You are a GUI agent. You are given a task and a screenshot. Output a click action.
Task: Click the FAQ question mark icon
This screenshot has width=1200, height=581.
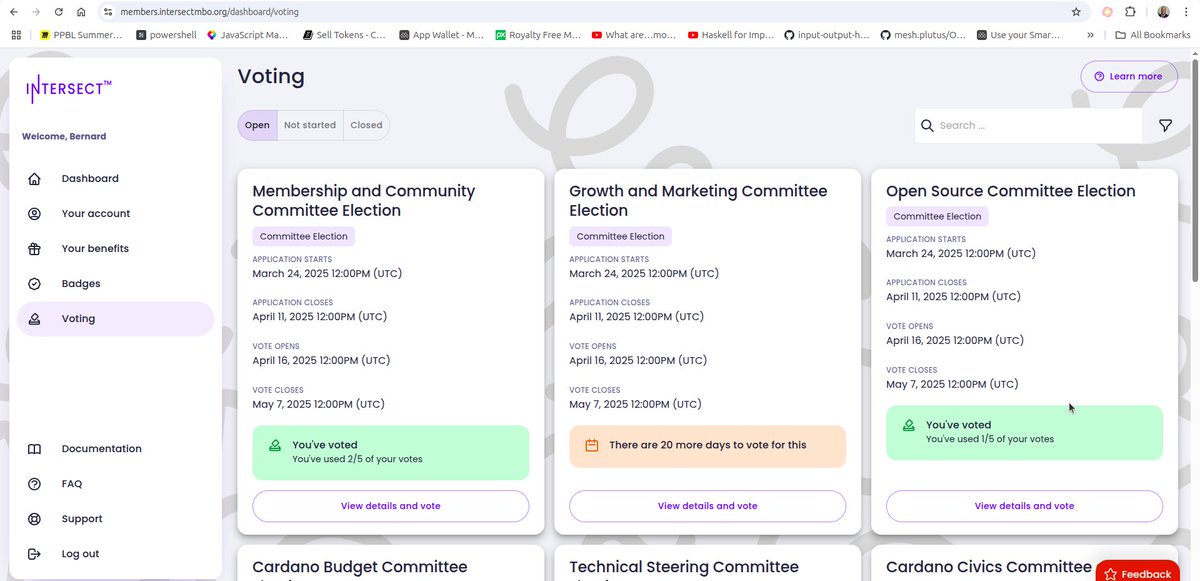tap(35, 484)
